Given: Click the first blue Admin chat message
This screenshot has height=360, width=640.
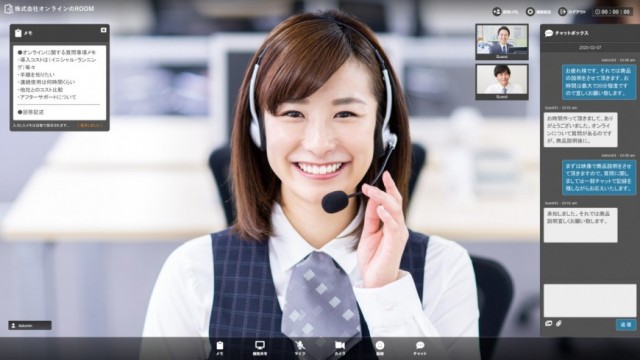Looking at the screenshot, I should pyautogui.click(x=599, y=82).
